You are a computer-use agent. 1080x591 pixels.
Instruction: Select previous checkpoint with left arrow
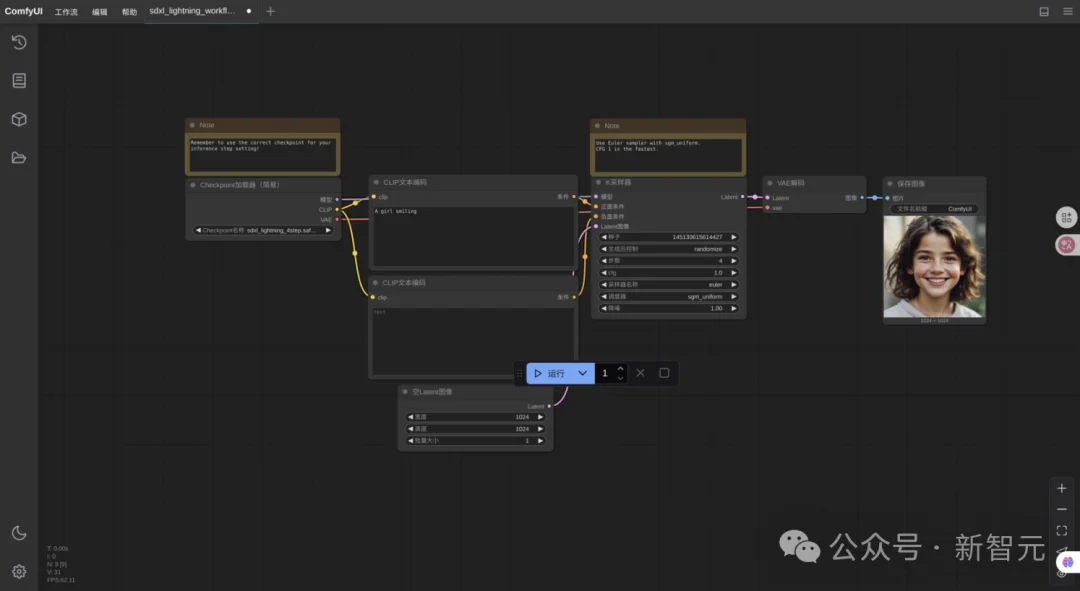coord(198,230)
